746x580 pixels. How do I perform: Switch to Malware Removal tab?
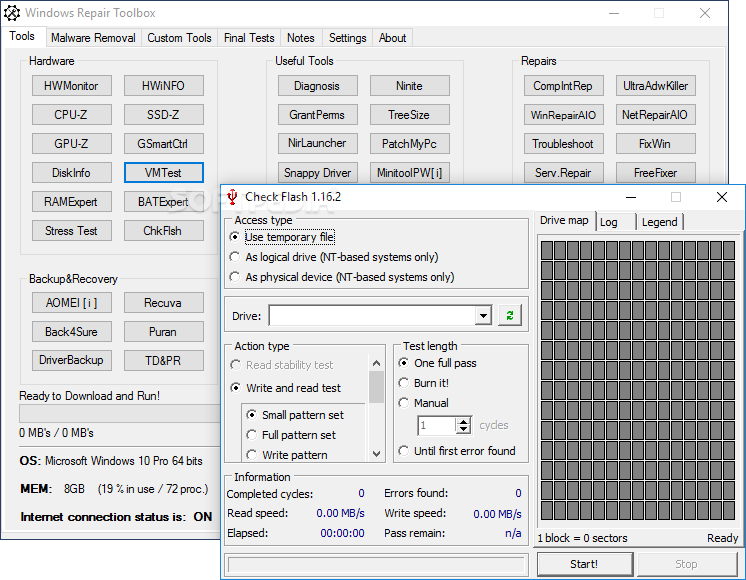pos(93,38)
